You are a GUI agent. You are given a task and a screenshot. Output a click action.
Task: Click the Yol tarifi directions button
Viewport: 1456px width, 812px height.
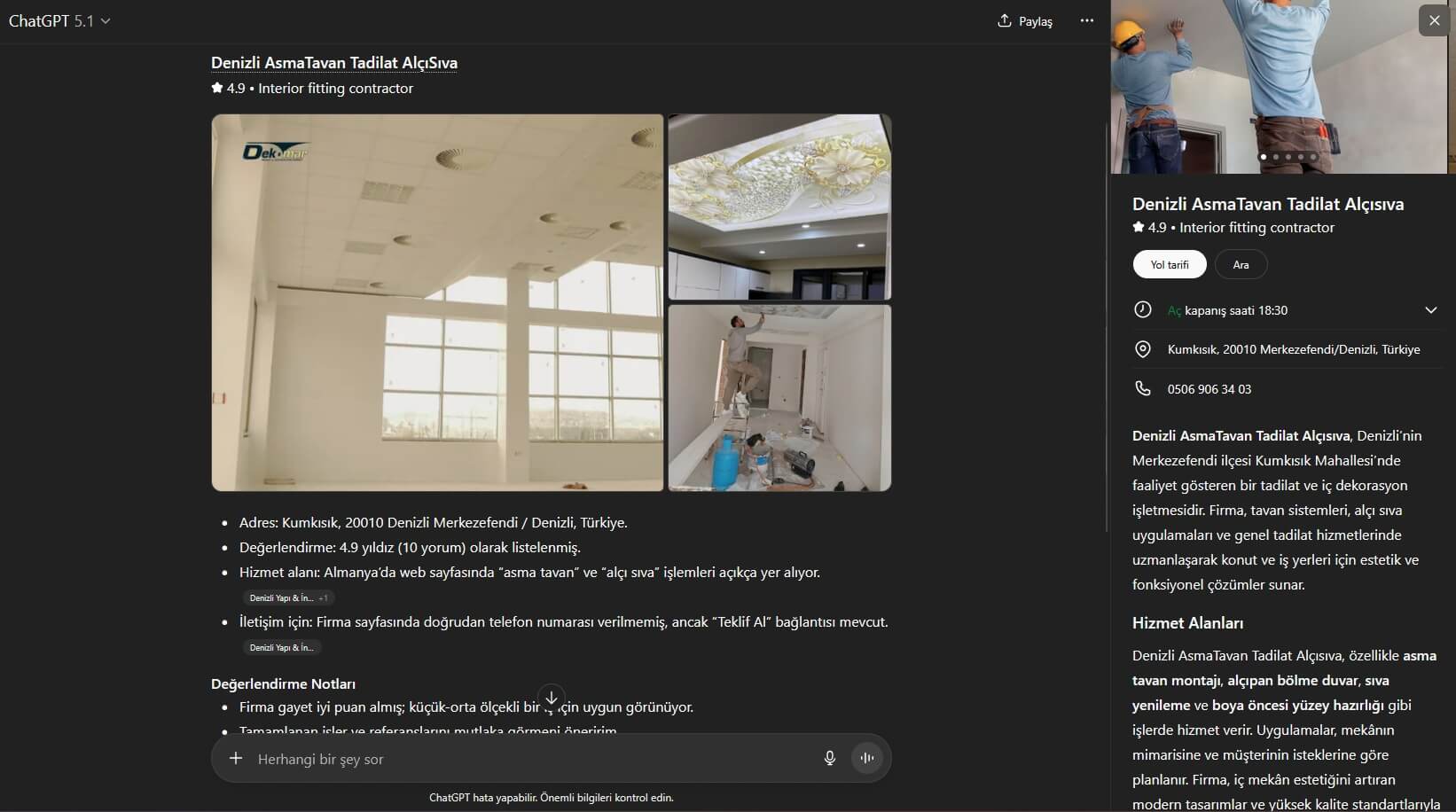tap(1170, 264)
